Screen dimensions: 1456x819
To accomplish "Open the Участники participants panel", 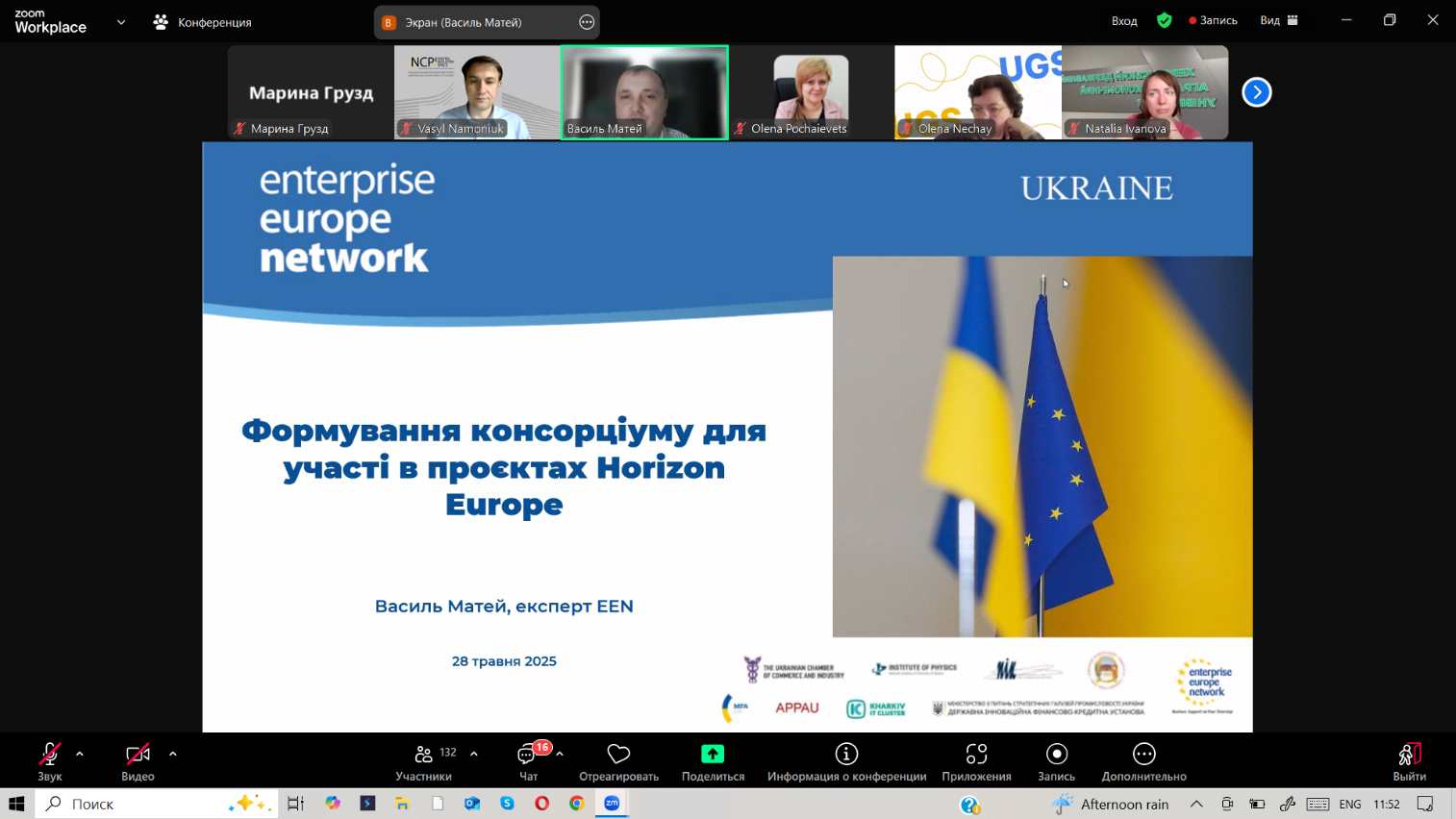I will (423, 761).
